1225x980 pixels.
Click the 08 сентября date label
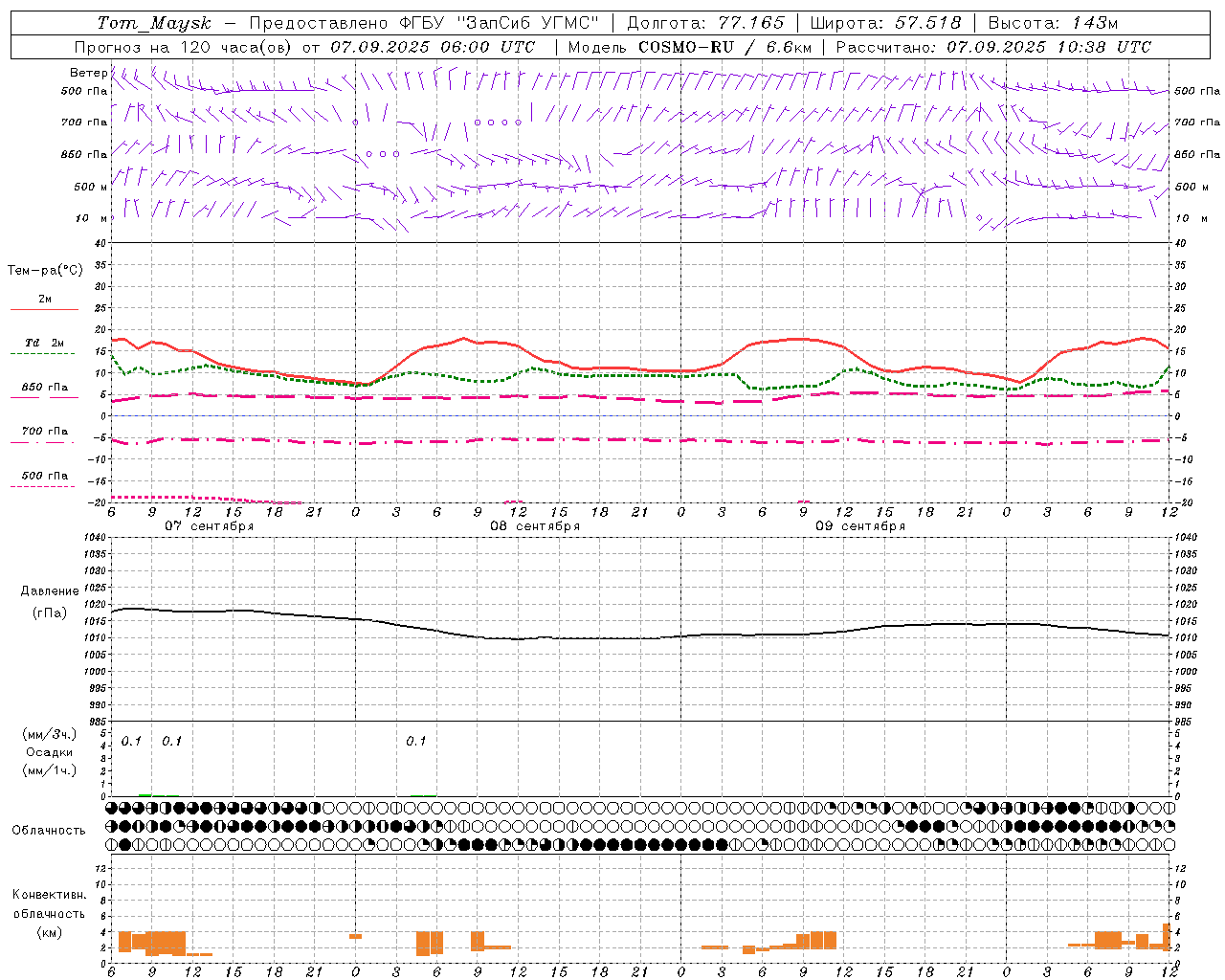click(x=535, y=526)
